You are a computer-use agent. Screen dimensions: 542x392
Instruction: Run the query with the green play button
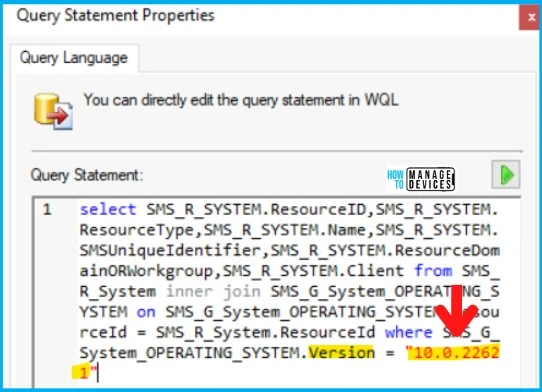pyautogui.click(x=506, y=175)
